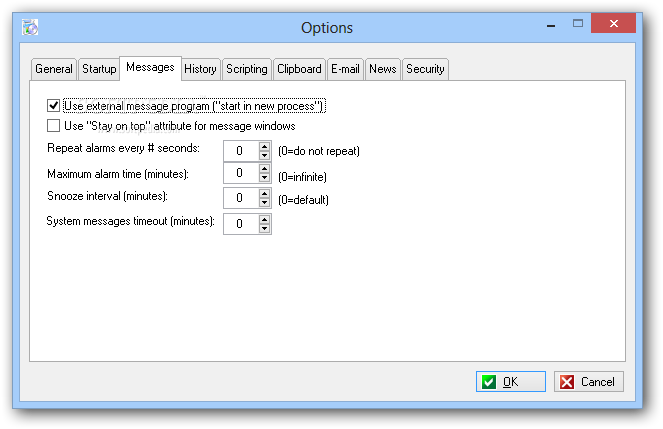Click the Cancel button
This screenshot has height=429, width=663.
pos(589,382)
